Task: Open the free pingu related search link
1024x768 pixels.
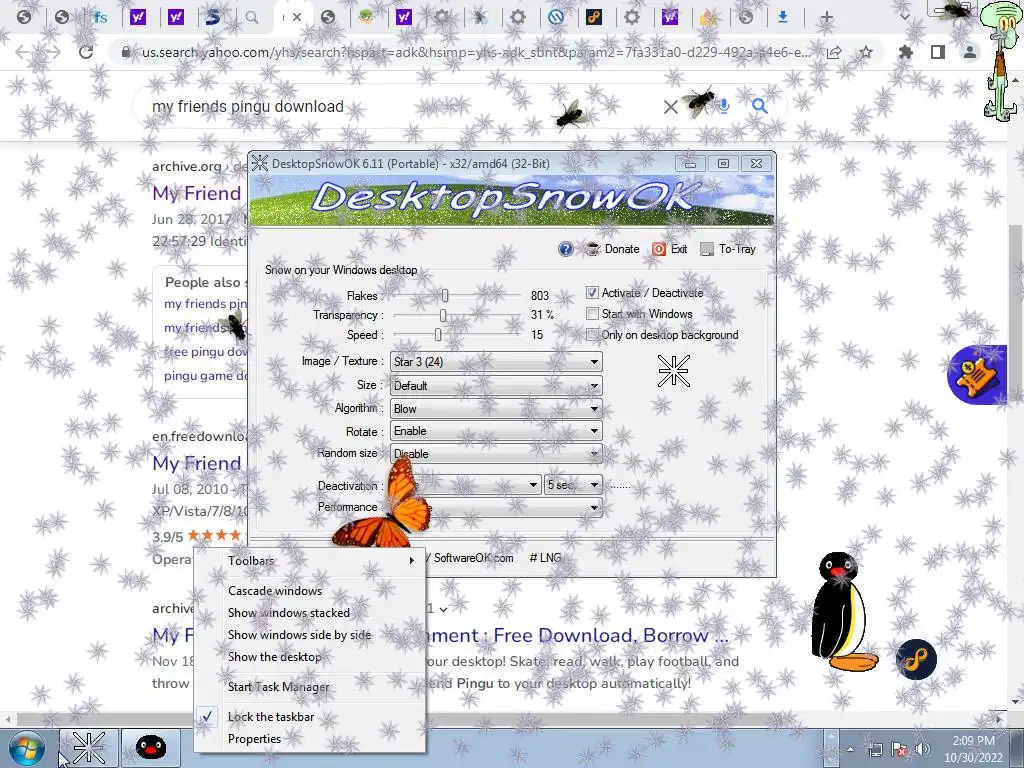Action: point(205,352)
